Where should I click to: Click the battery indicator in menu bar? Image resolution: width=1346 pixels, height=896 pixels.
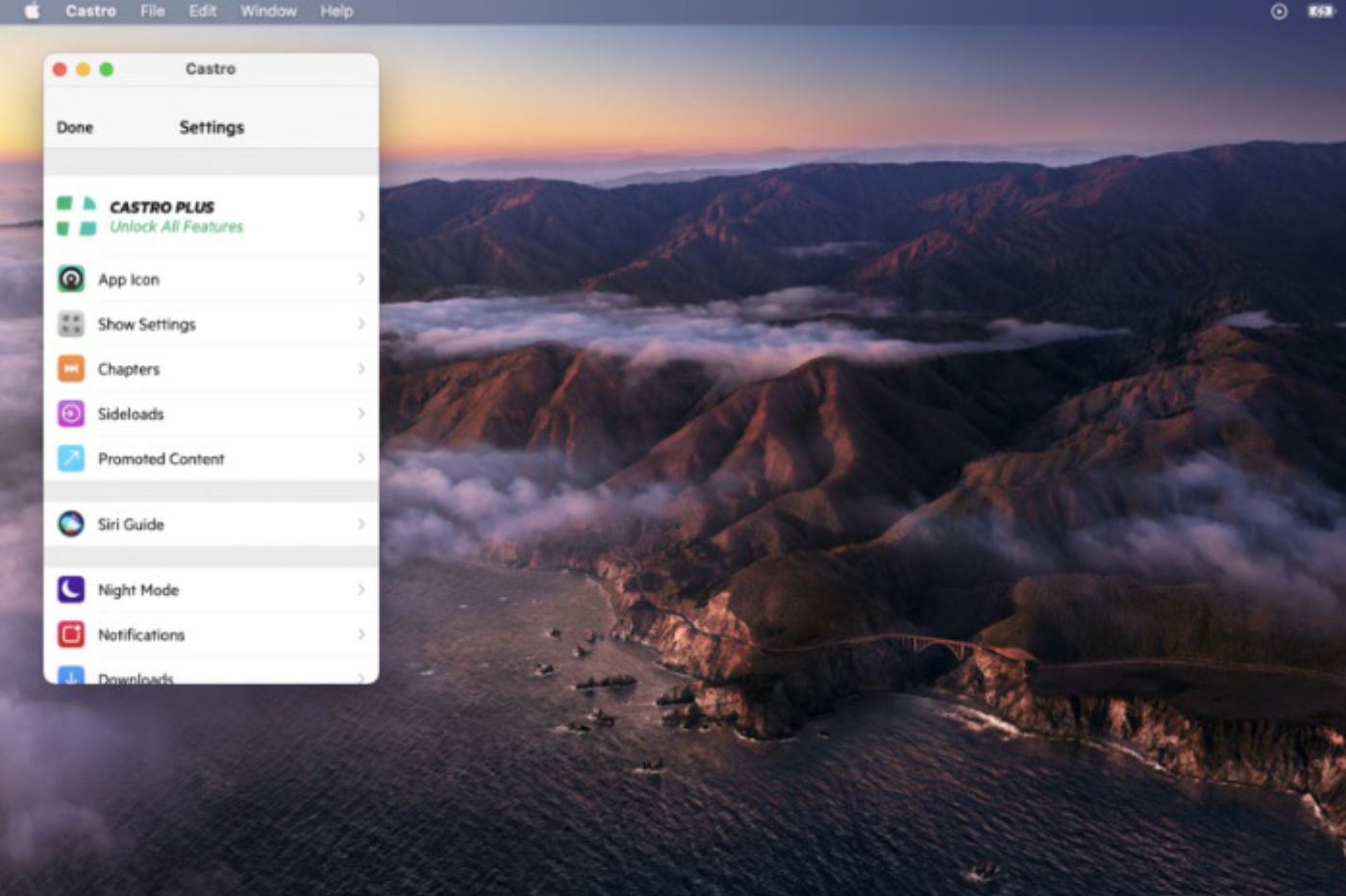(1320, 12)
